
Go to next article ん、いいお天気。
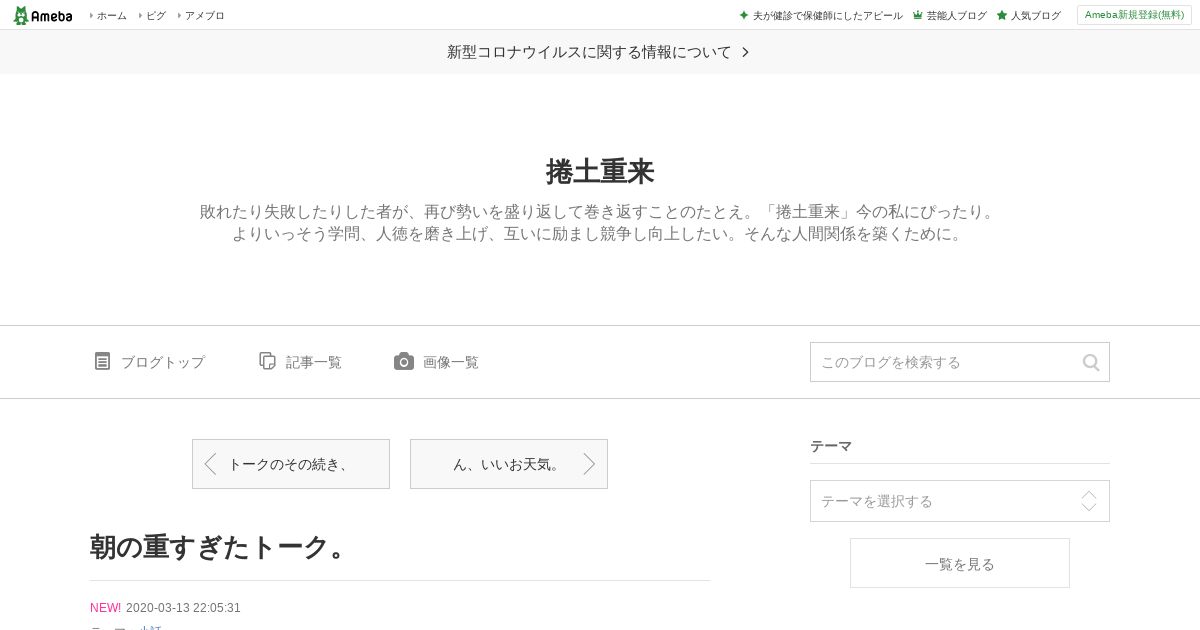pyautogui.click(x=509, y=464)
